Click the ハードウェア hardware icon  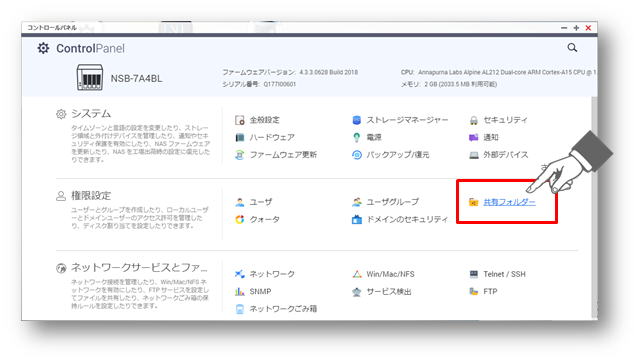click(240, 138)
